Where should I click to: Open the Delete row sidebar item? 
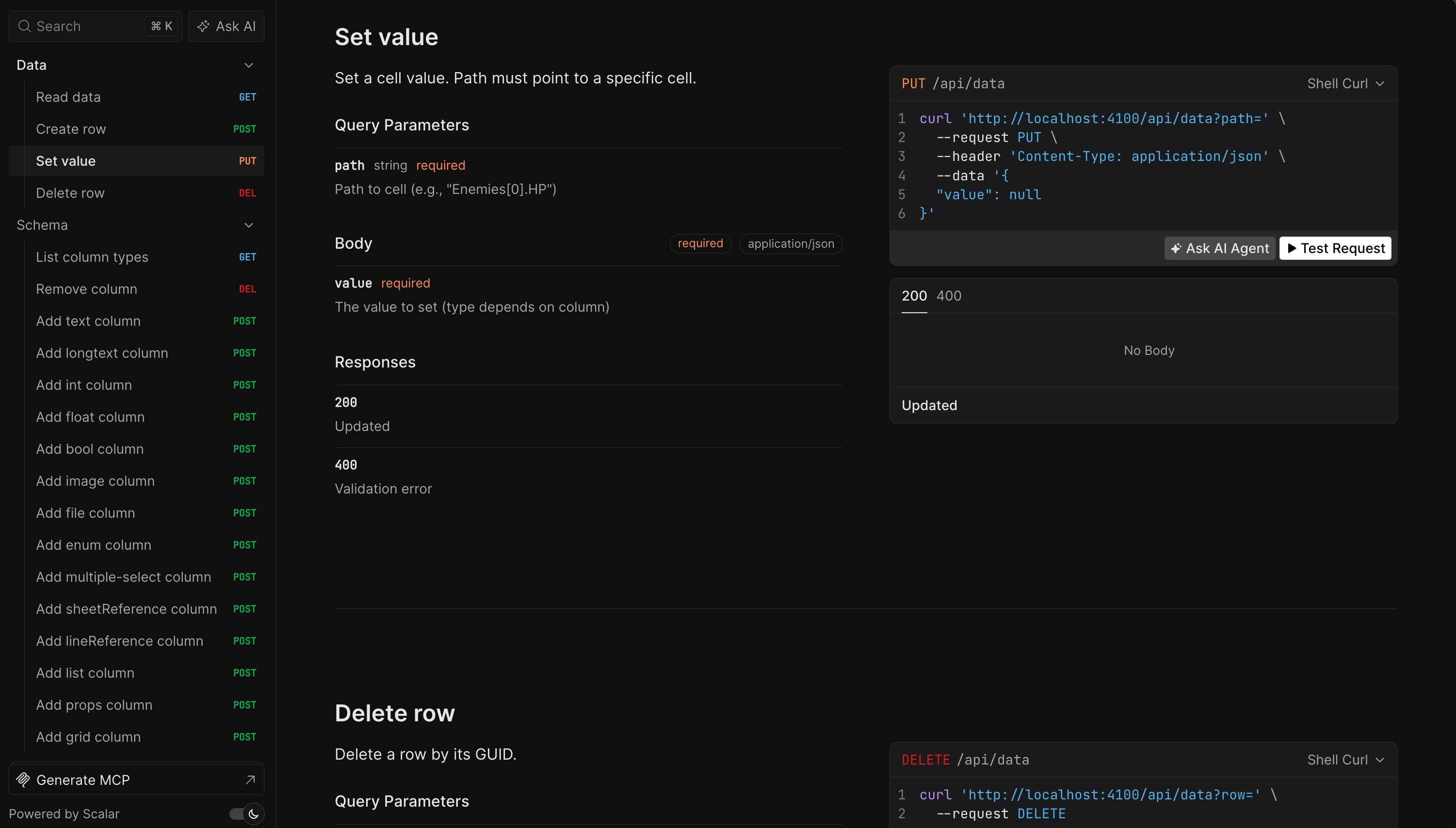[x=70, y=193]
